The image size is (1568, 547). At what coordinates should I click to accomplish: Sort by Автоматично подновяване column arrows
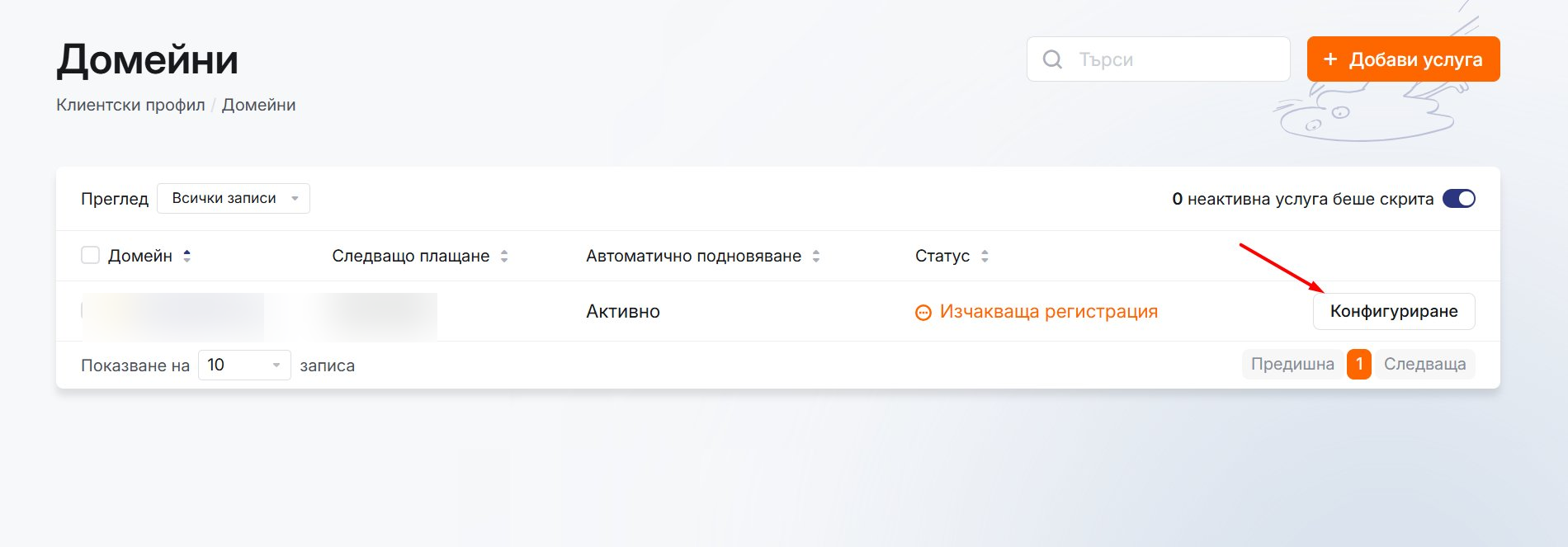(816, 257)
